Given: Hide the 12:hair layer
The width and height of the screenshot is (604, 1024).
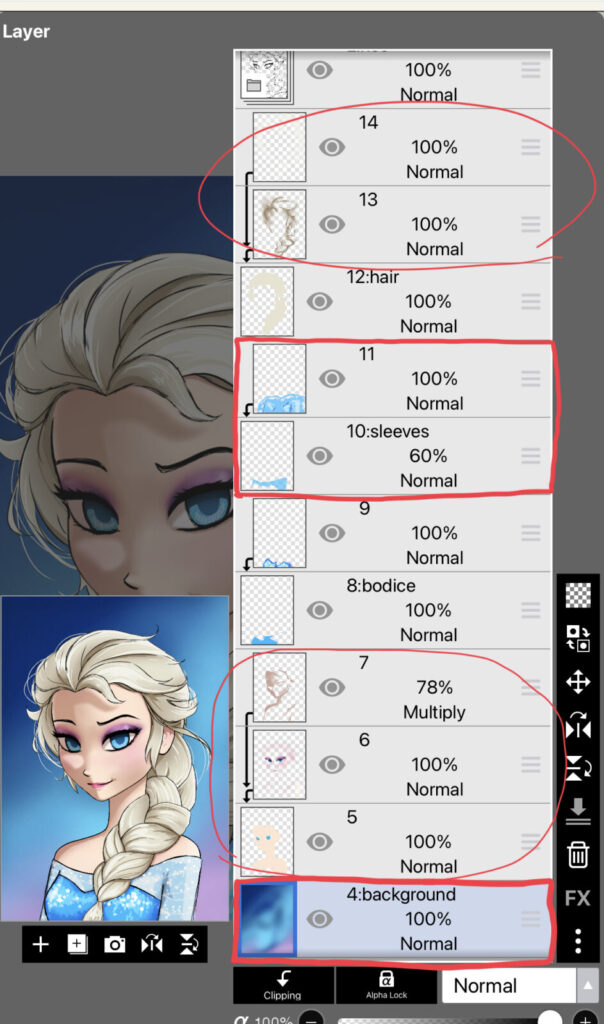Looking at the screenshot, I should click(x=319, y=301).
